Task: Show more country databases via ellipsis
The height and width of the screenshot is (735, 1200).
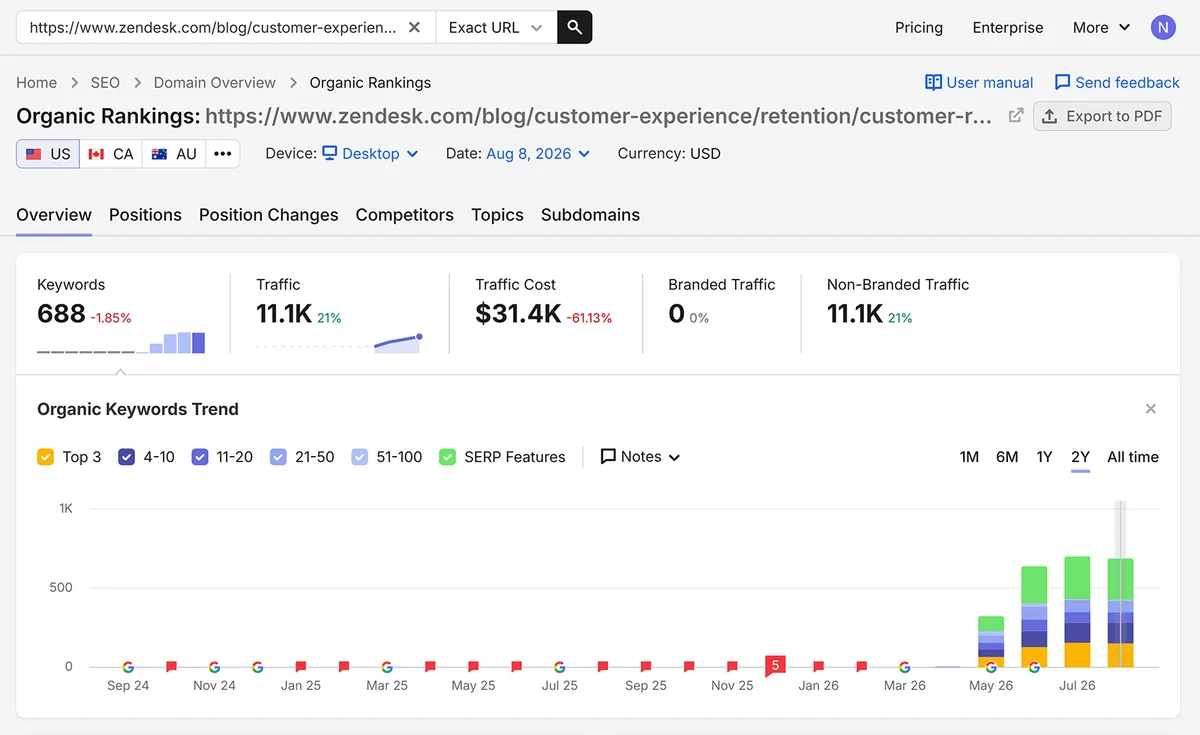Action: click(x=222, y=154)
